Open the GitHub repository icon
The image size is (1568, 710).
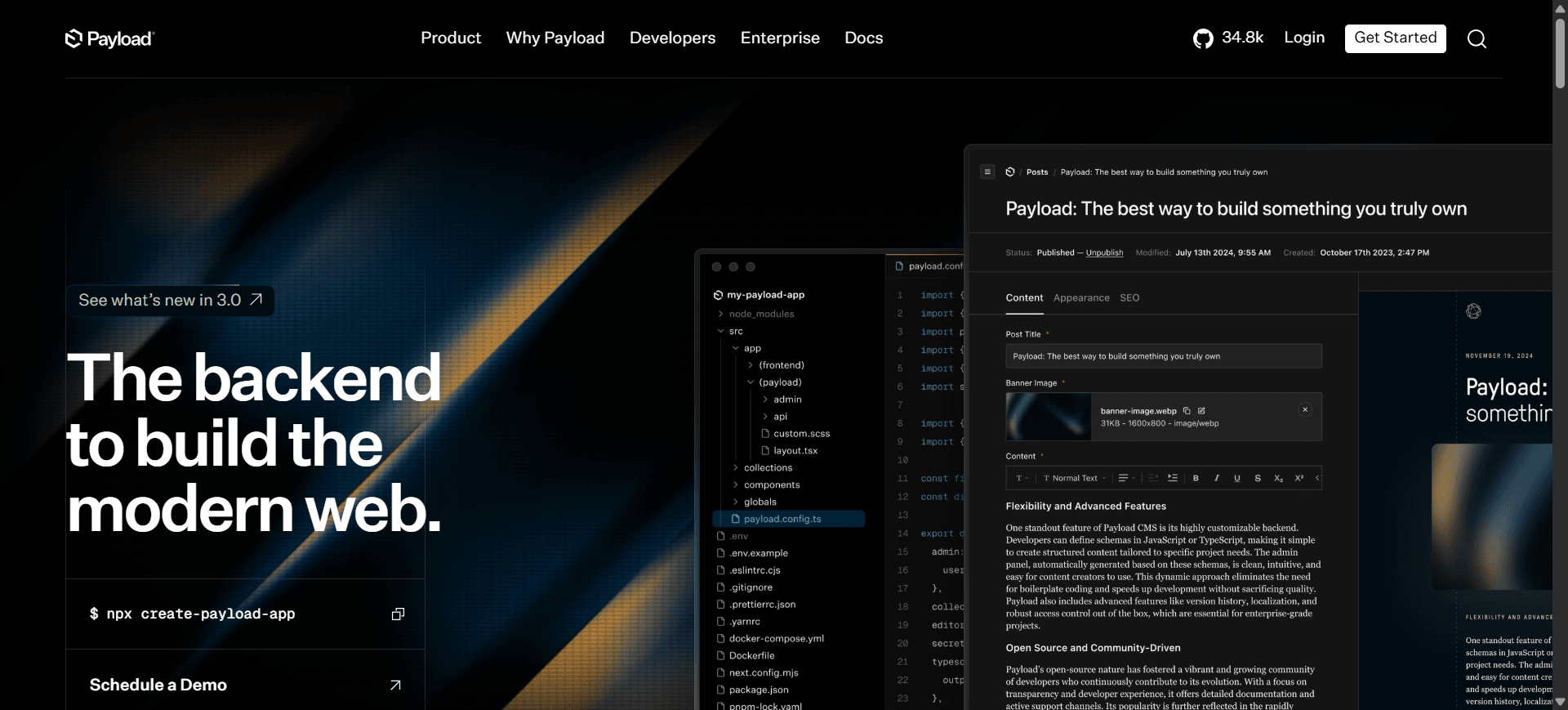coord(1203,38)
